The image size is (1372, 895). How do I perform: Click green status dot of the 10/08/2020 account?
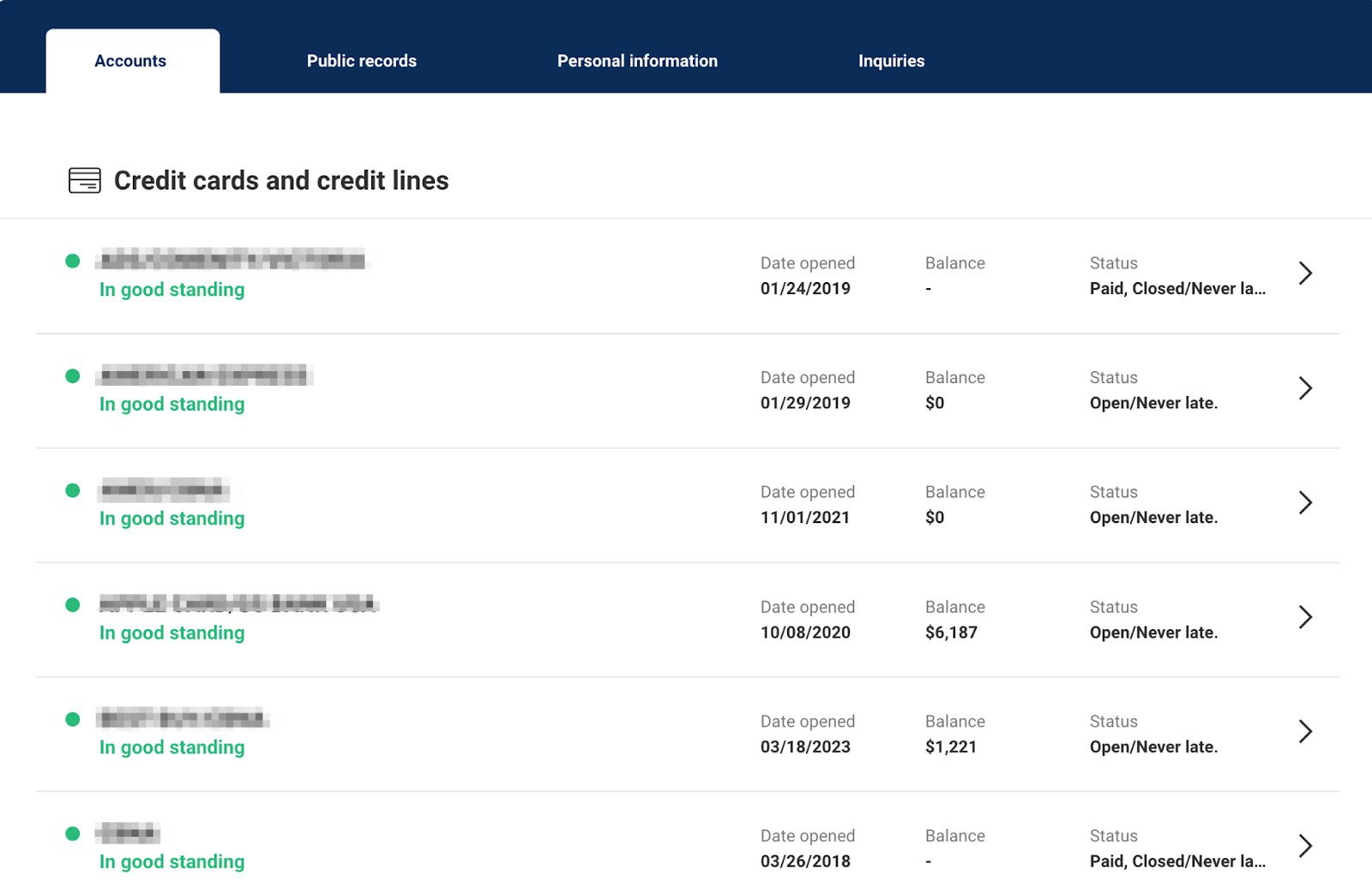coord(73,604)
